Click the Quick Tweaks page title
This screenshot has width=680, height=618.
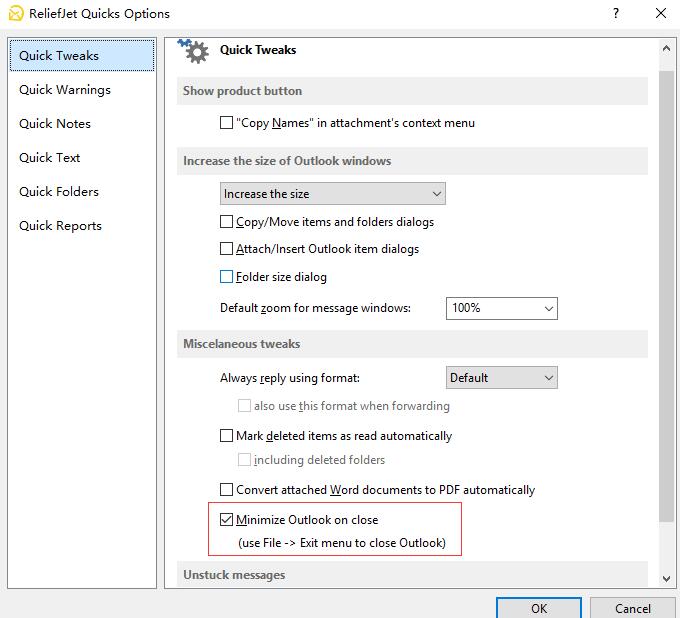click(x=258, y=50)
